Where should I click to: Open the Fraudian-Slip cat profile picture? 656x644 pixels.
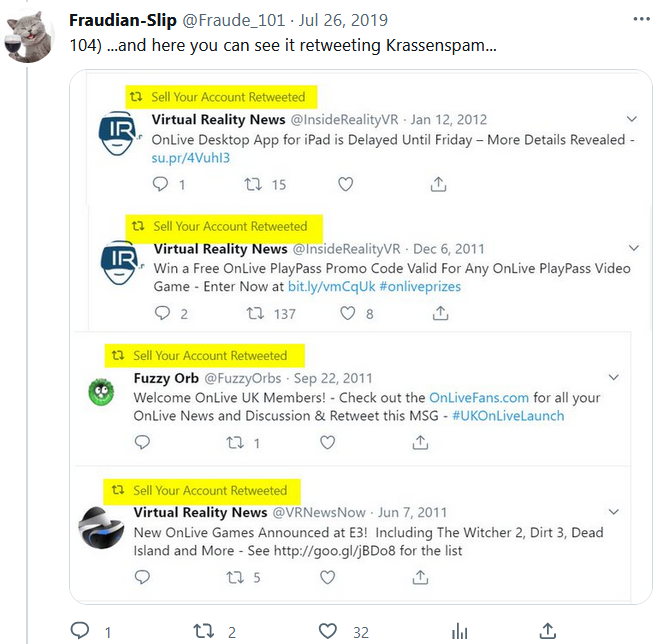pyautogui.click(x=31, y=37)
